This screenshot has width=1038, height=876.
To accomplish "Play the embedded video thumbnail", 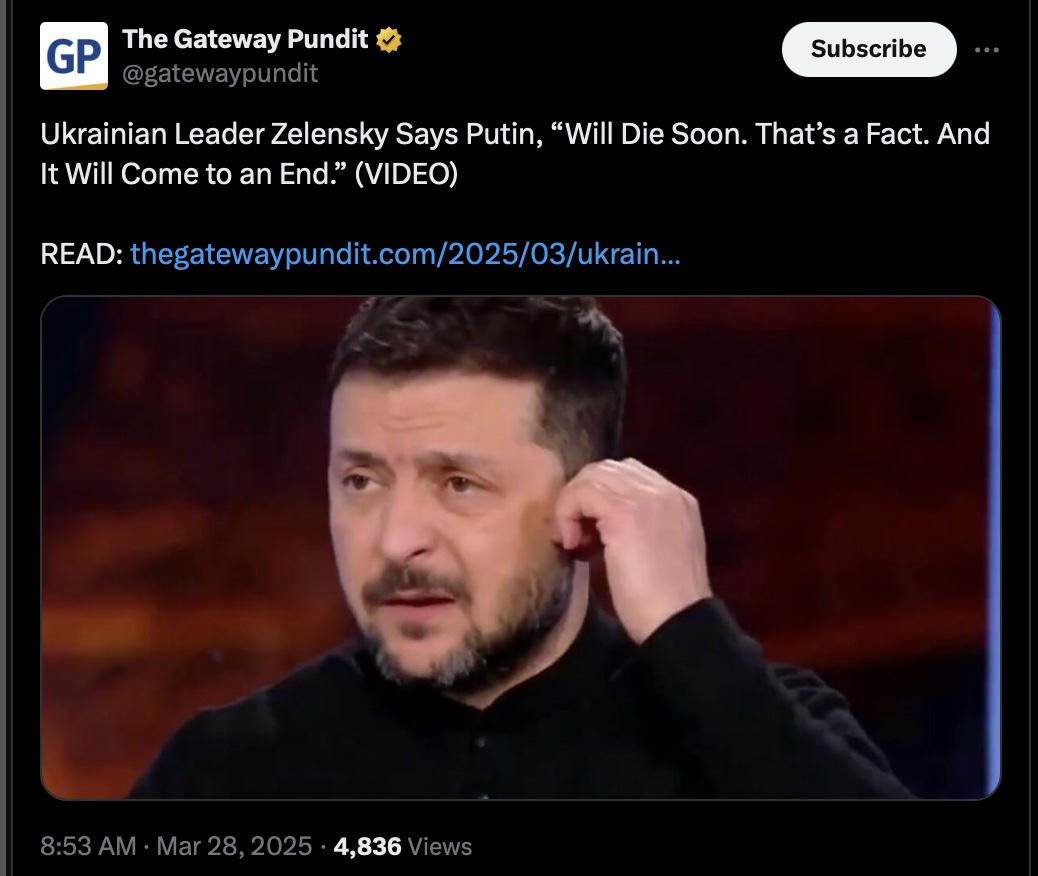I will (520, 548).
